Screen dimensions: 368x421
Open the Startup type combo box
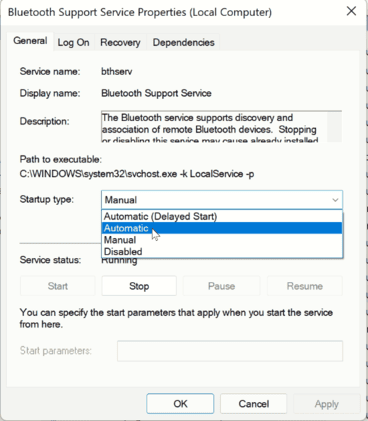[222, 200]
